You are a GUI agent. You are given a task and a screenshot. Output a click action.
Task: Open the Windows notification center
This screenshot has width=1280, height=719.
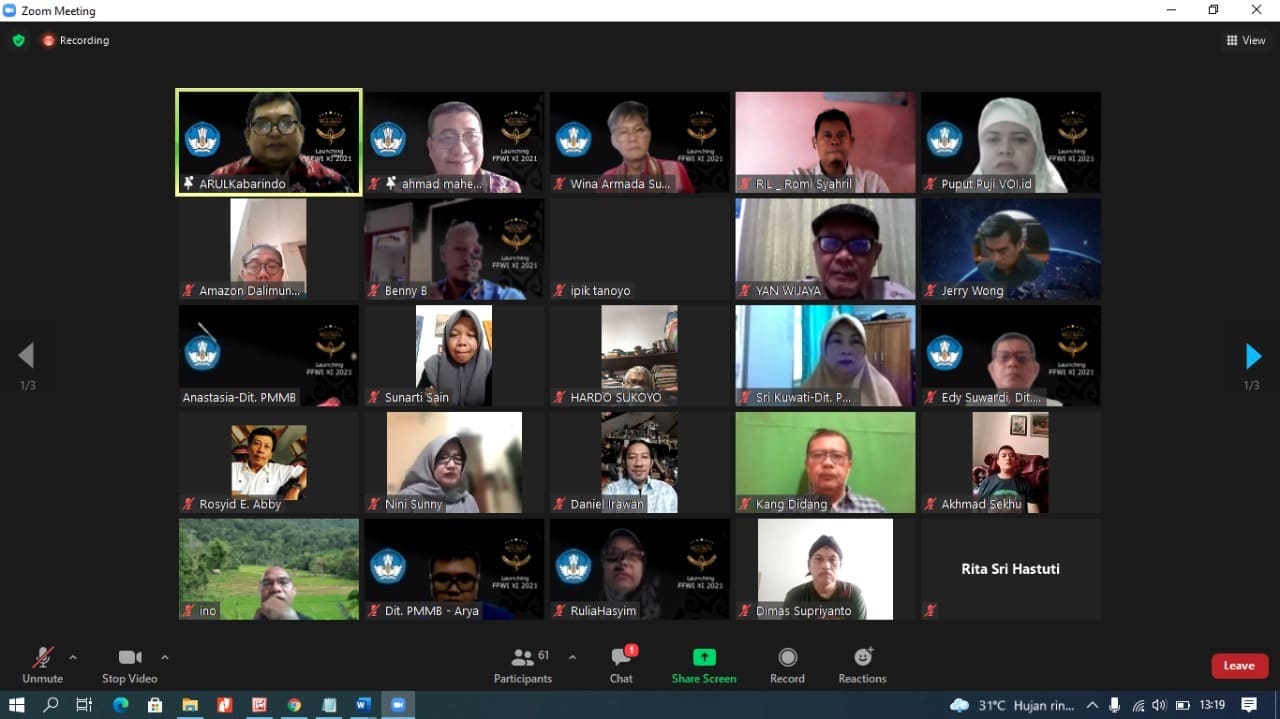(1248, 705)
